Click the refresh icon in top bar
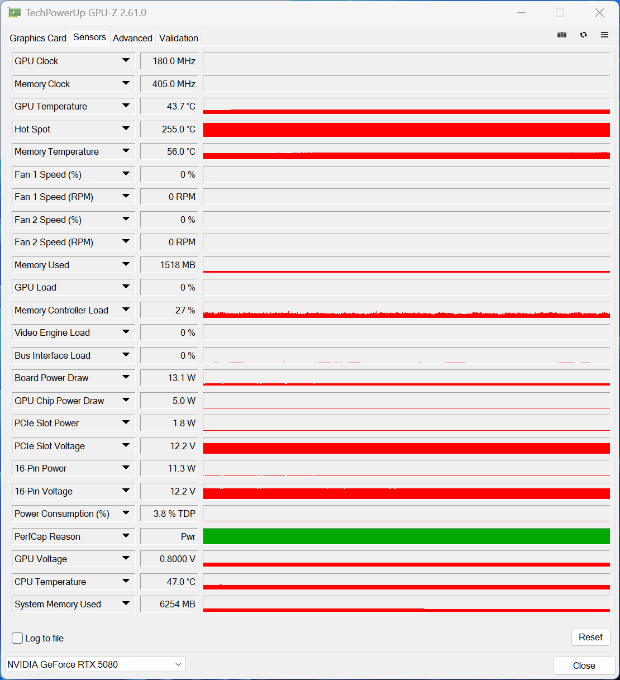The image size is (620, 680). tap(583, 35)
